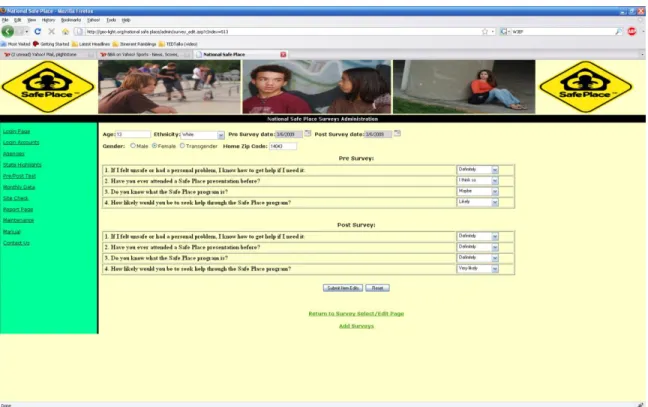
Task: Click the Reset button
Action: pyautogui.click(x=377, y=288)
